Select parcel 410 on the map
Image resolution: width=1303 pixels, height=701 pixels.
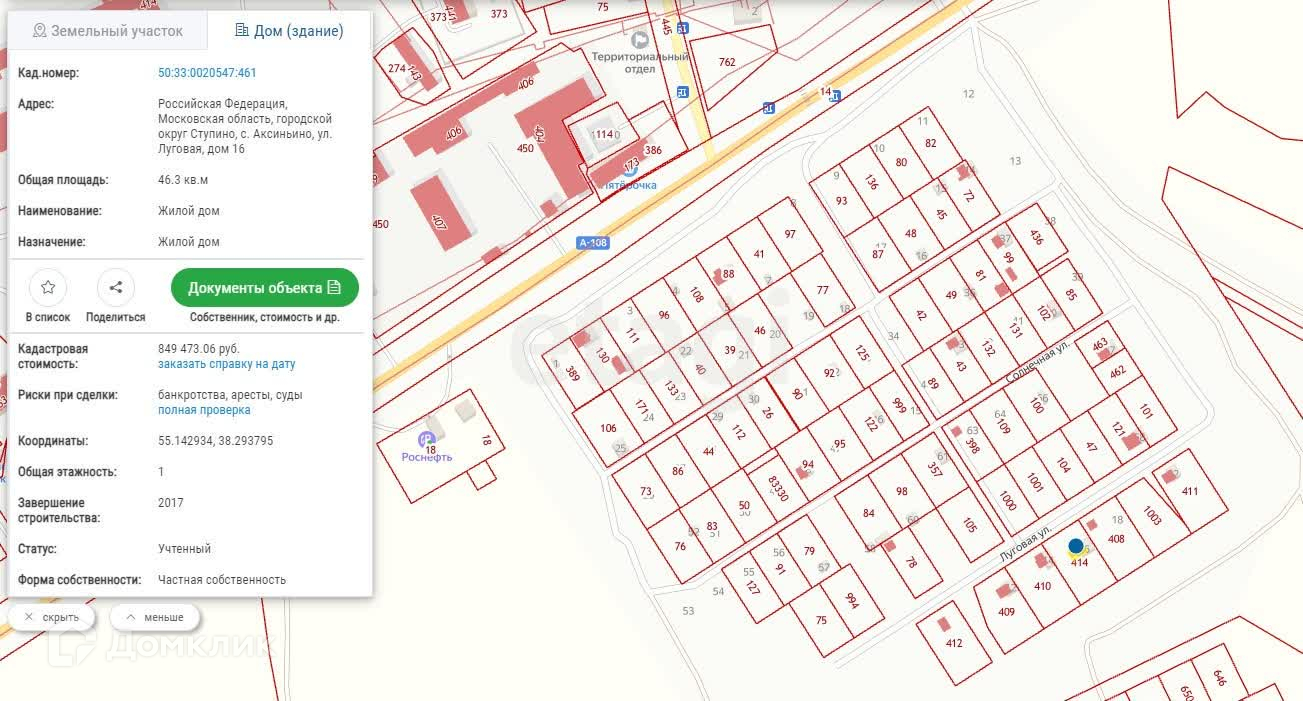tap(1042, 586)
